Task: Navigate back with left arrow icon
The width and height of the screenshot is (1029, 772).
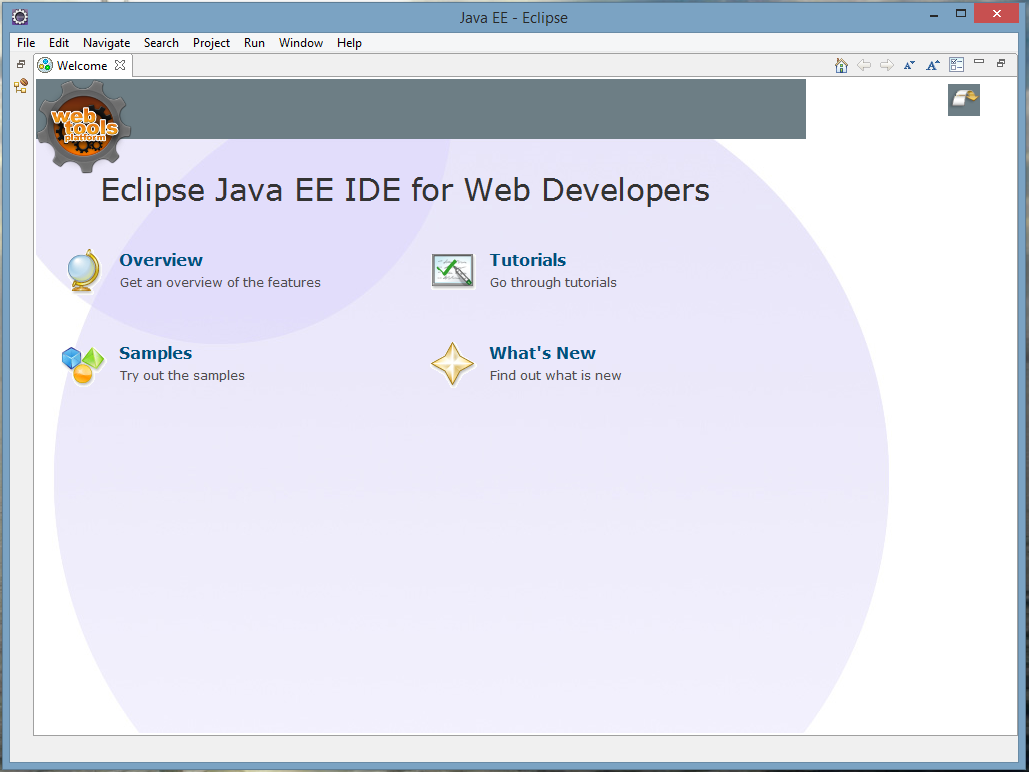Action: tap(864, 65)
